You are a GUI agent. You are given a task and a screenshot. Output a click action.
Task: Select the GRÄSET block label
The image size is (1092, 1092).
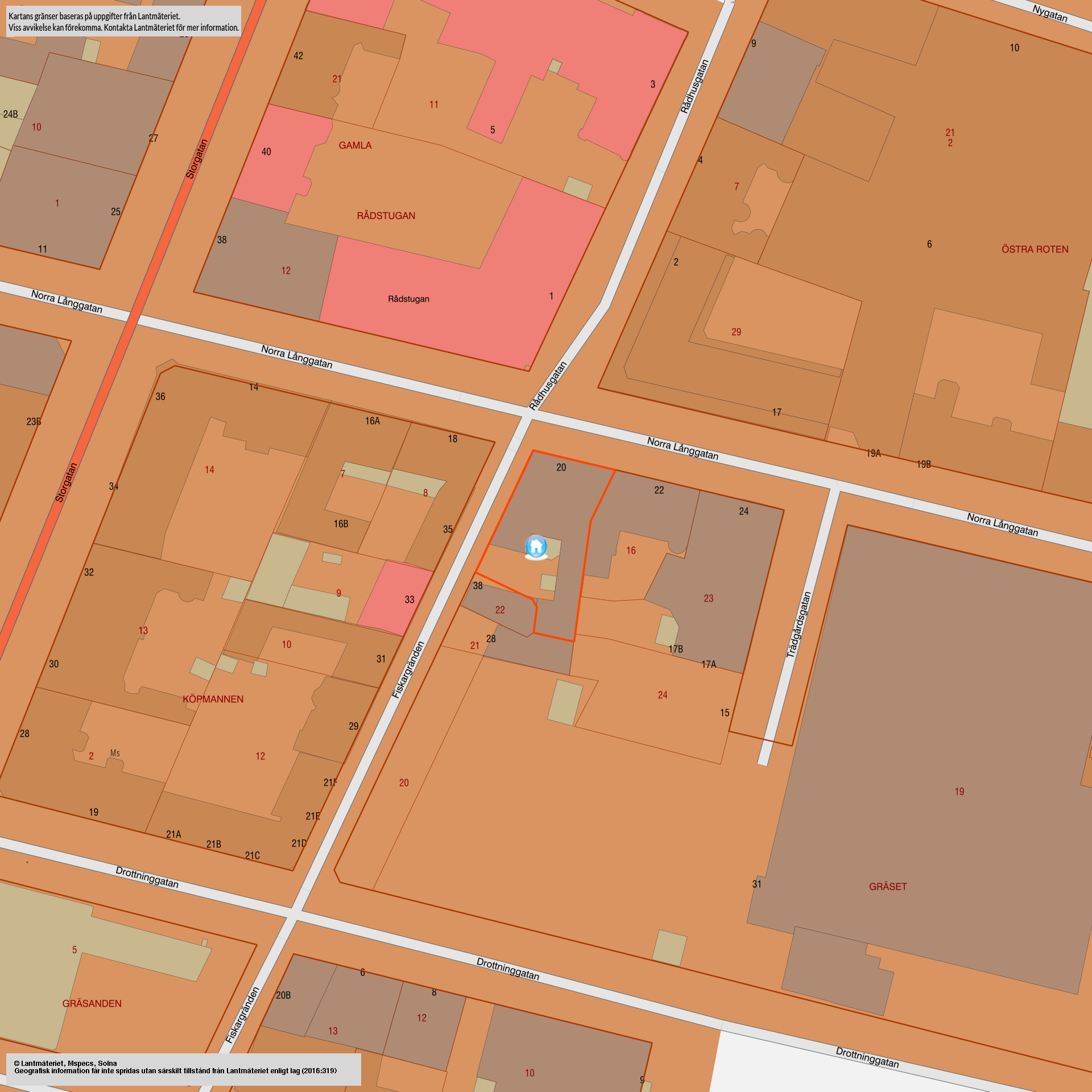click(888, 887)
